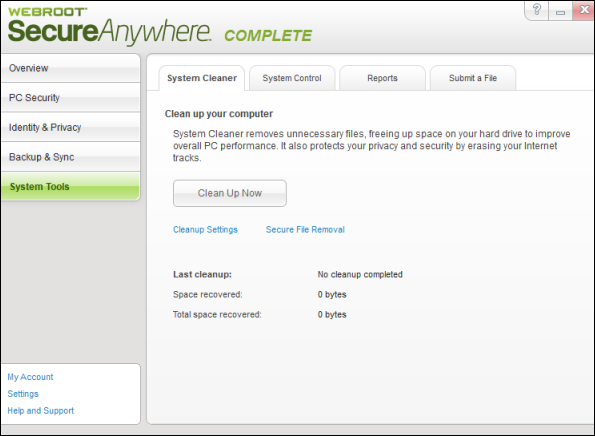Open the Settings link

point(23,394)
